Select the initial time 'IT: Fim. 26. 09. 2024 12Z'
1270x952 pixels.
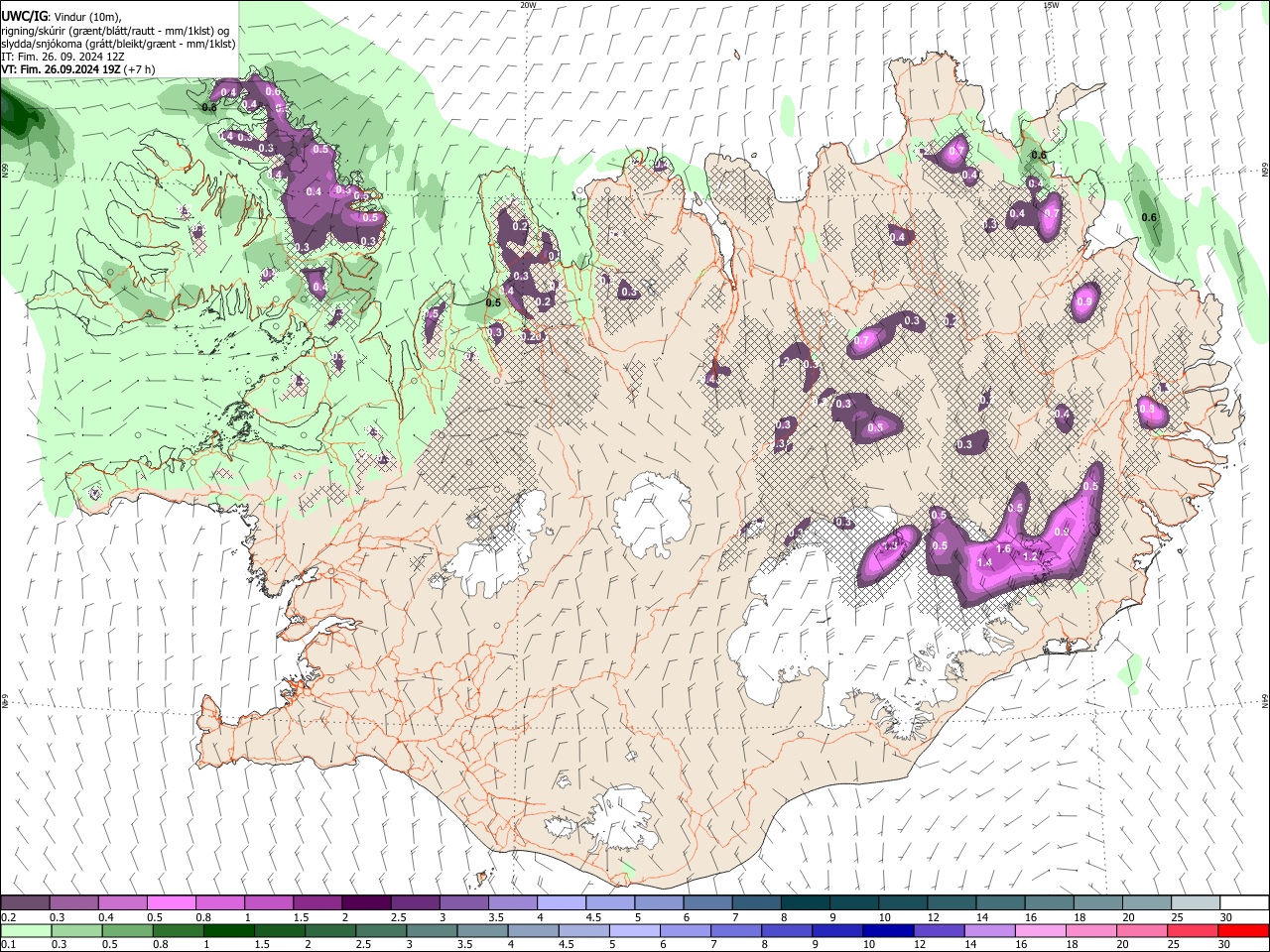click(63, 57)
